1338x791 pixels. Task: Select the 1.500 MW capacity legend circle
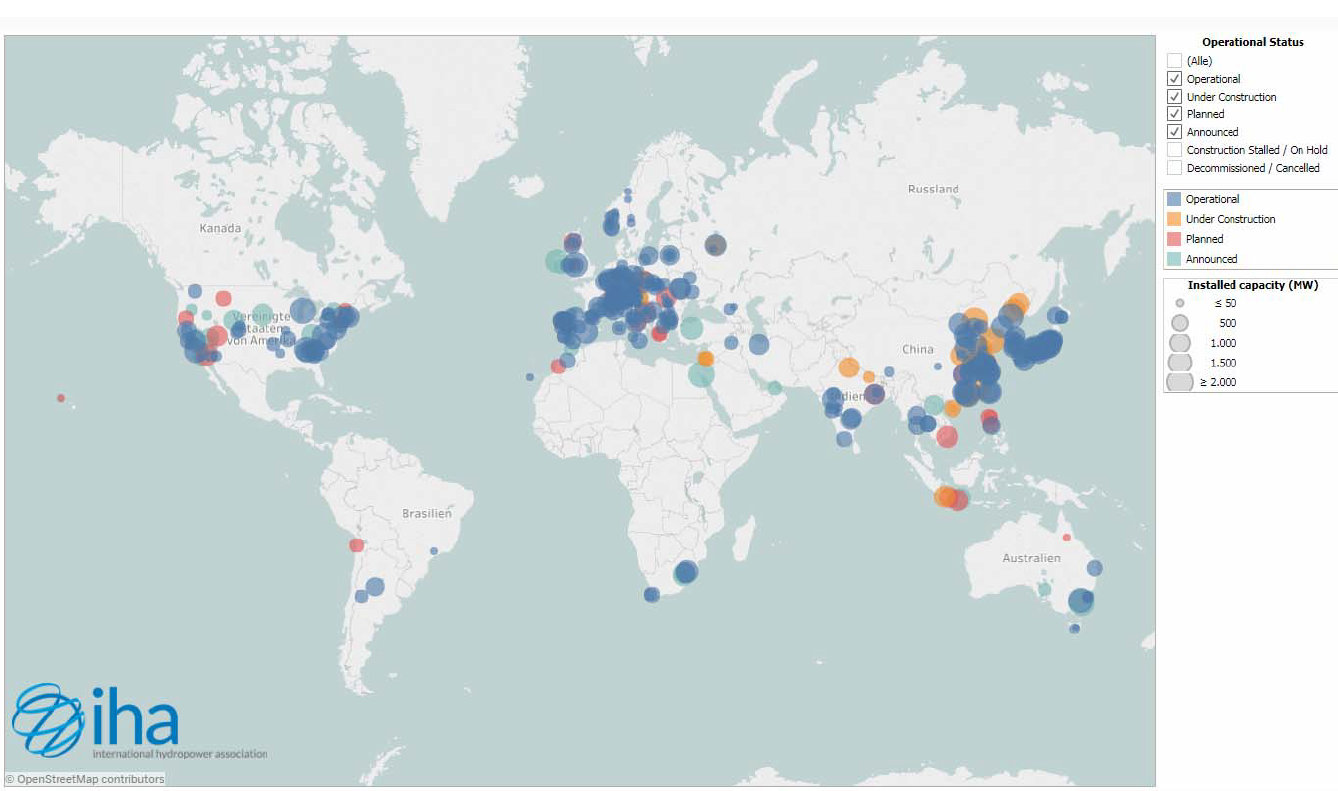coord(1180,362)
